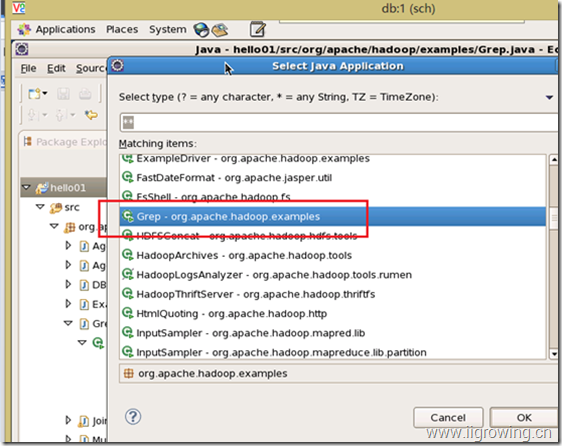The width and height of the screenshot is (562, 446).
Task: Select ExampleDriver - org.apache.hadoop.examples
Action: coord(333,158)
